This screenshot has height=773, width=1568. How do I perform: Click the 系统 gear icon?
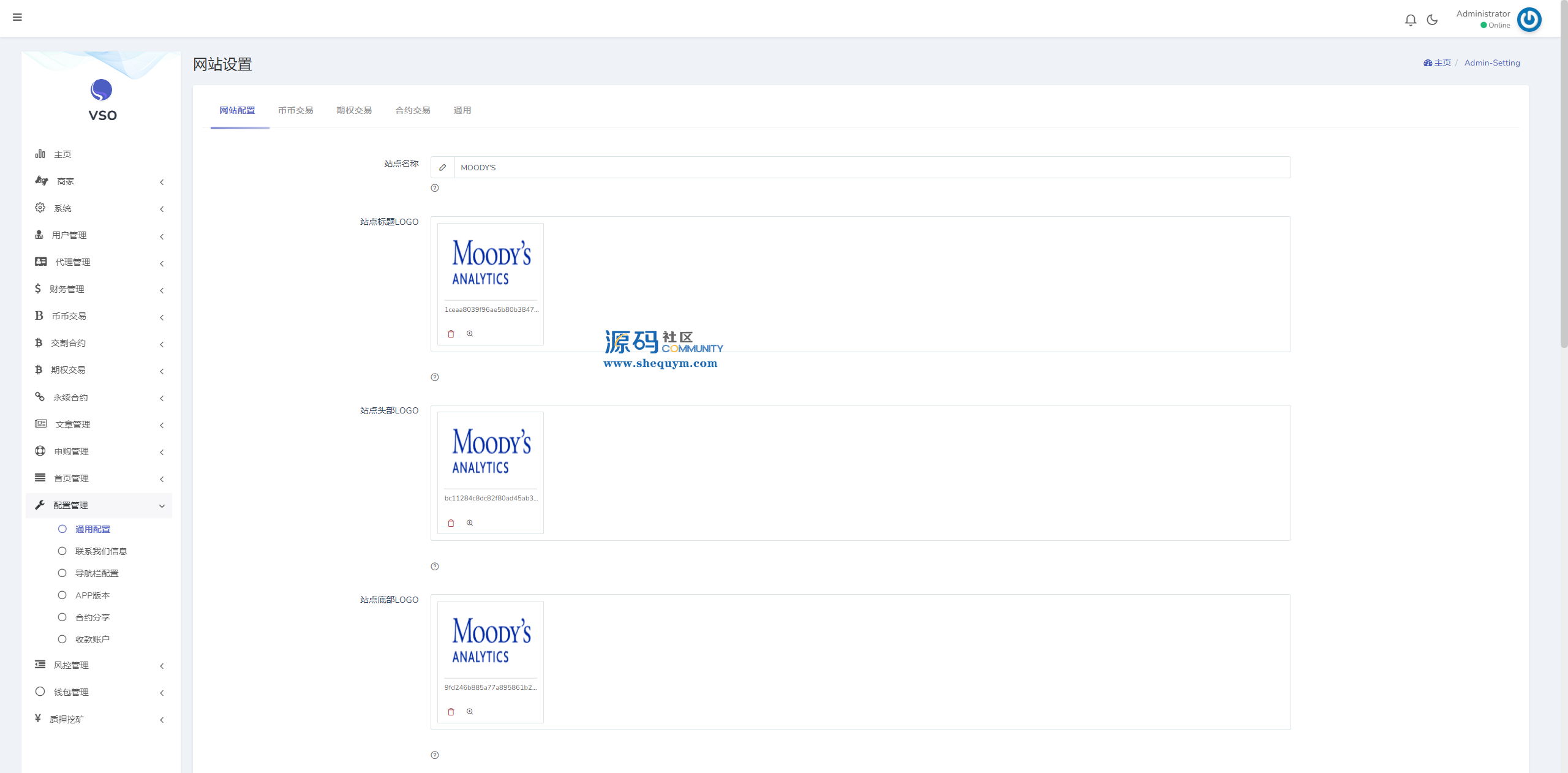pyautogui.click(x=40, y=208)
